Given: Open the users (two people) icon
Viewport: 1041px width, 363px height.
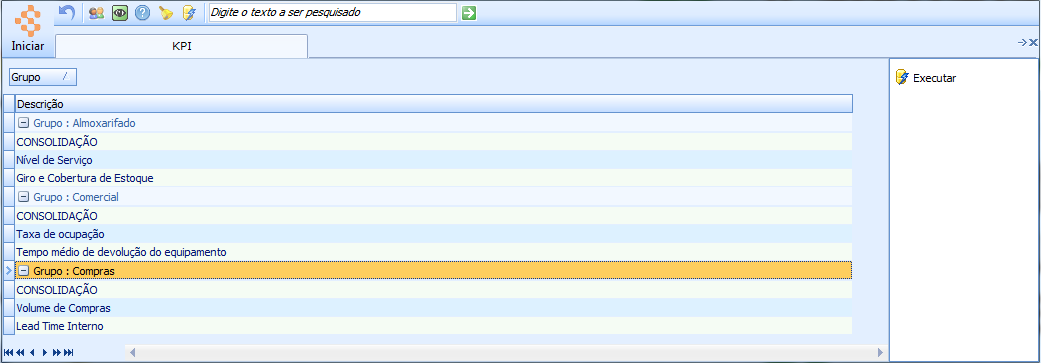Looking at the screenshot, I should 96,13.
